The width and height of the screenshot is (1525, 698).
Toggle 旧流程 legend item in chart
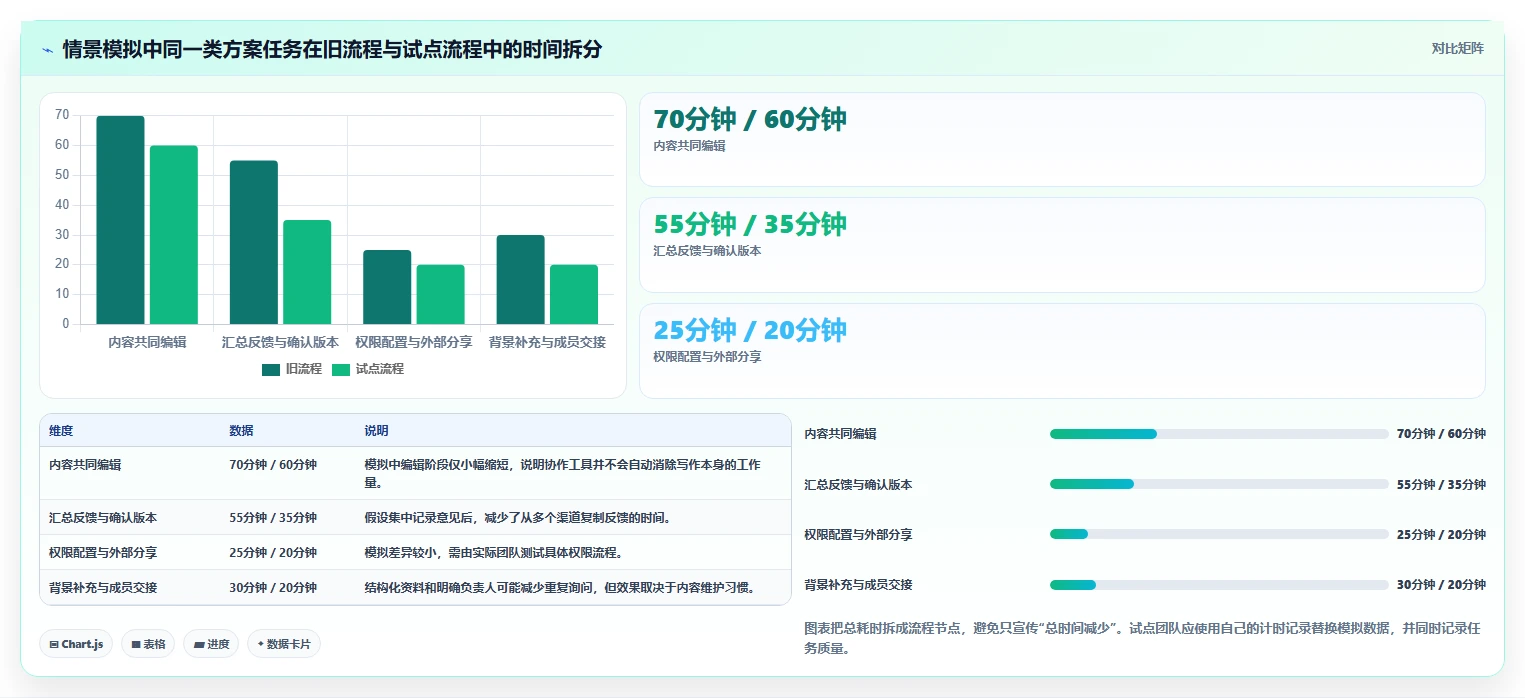pyautogui.click(x=292, y=369)
